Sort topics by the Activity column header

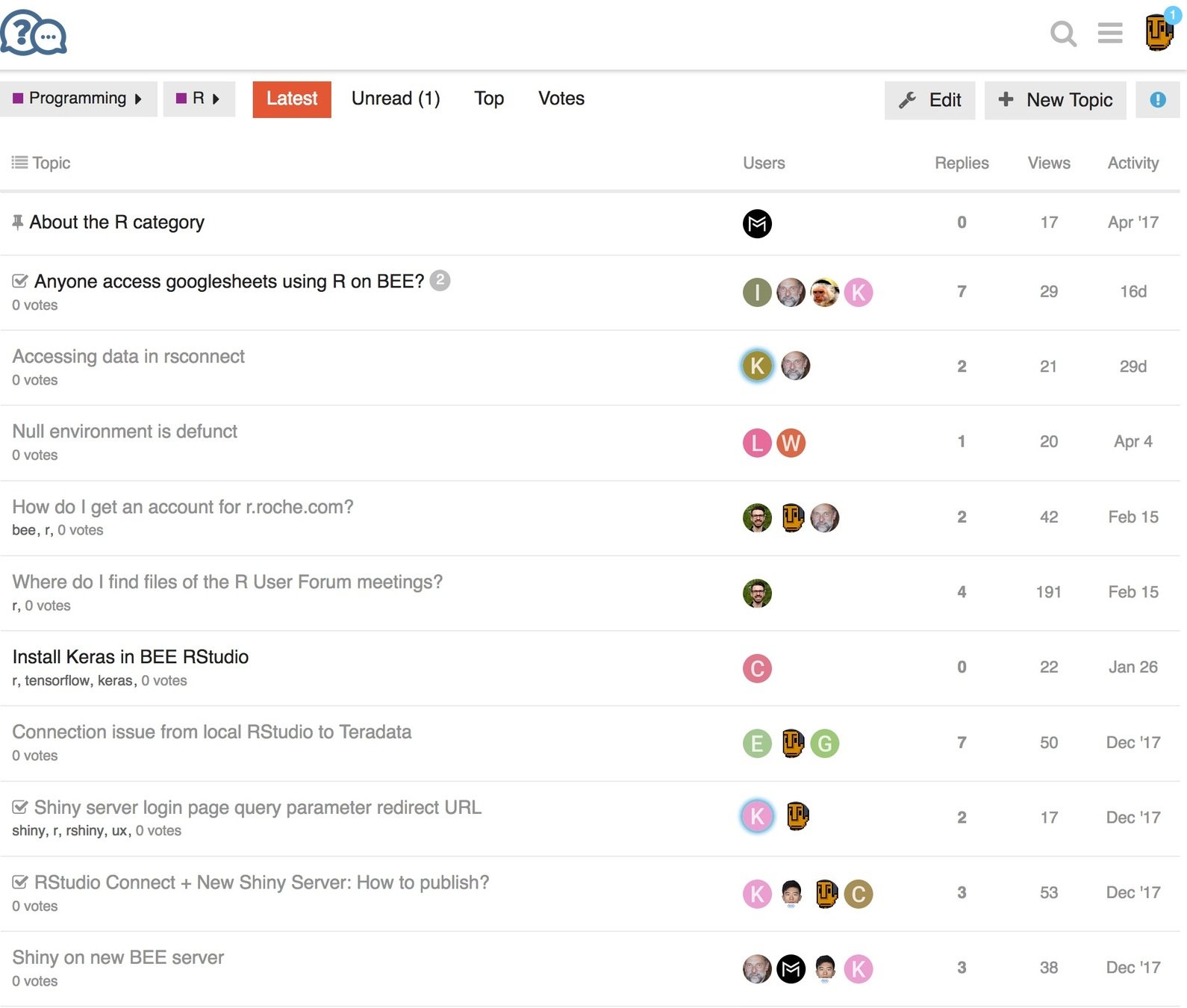click(1133, 163)
